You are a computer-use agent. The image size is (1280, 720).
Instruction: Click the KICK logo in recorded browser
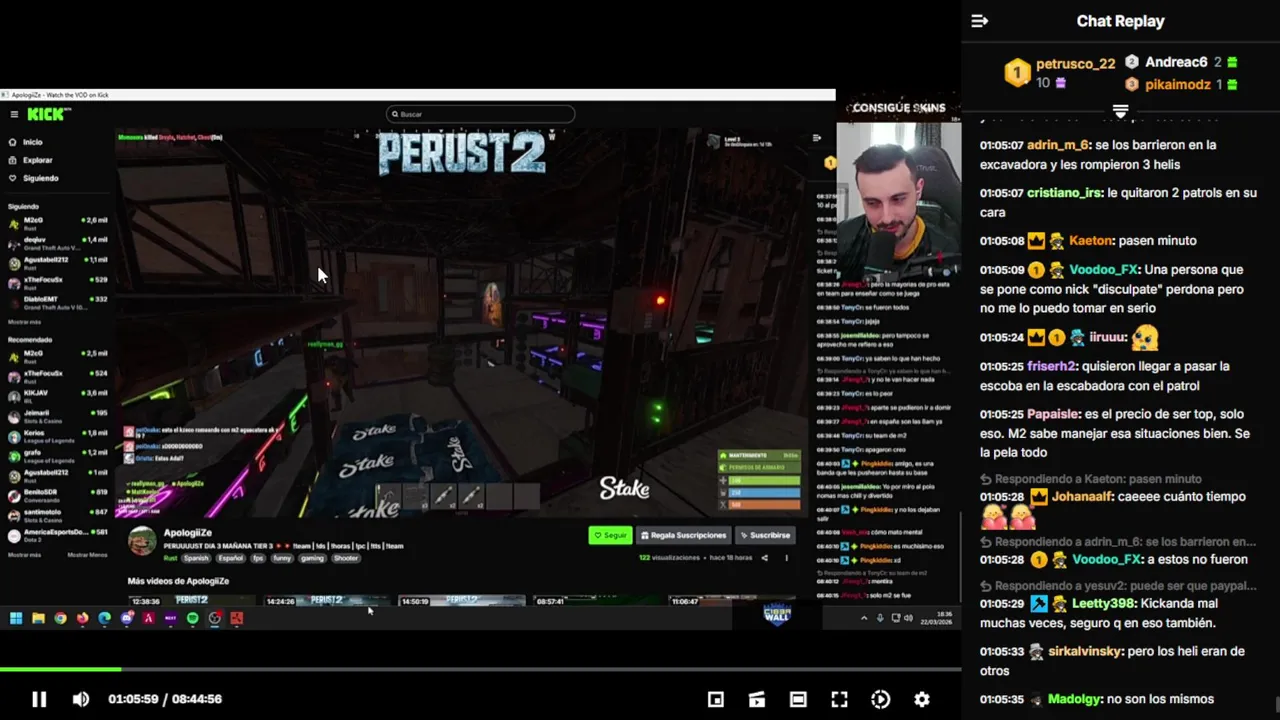pos(48,114)
